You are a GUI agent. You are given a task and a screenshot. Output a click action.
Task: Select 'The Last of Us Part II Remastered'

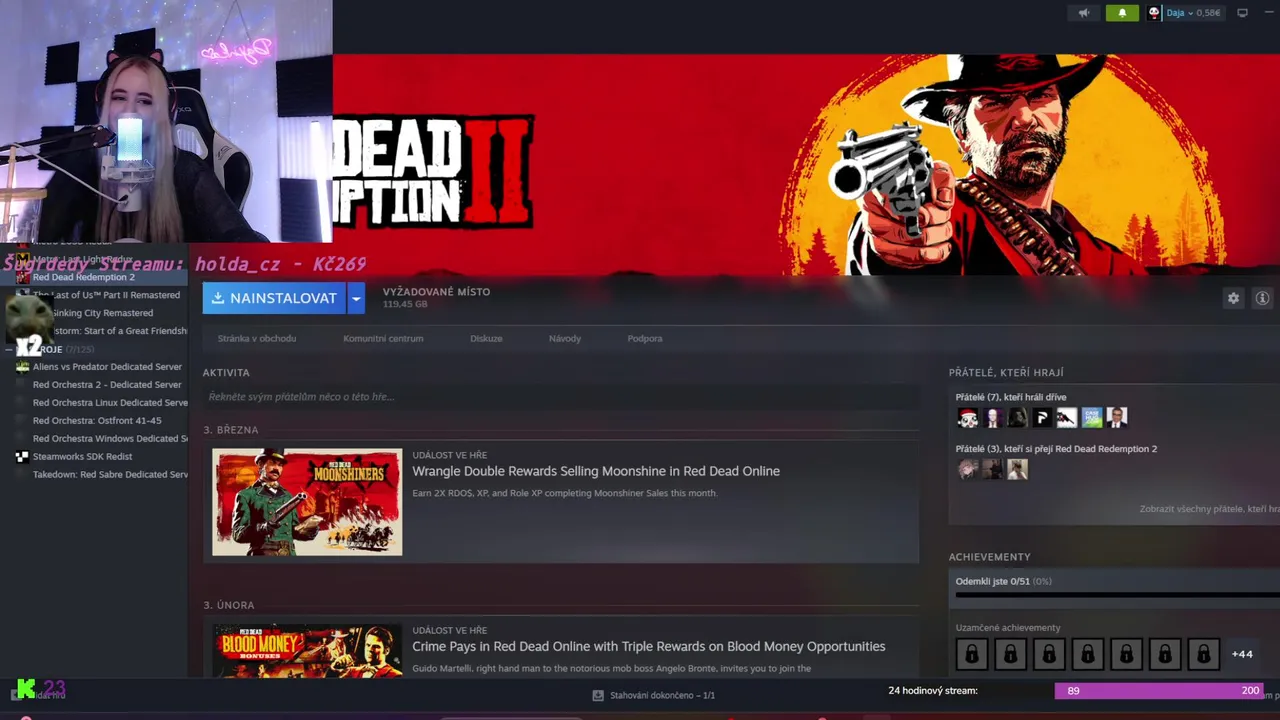107,295
